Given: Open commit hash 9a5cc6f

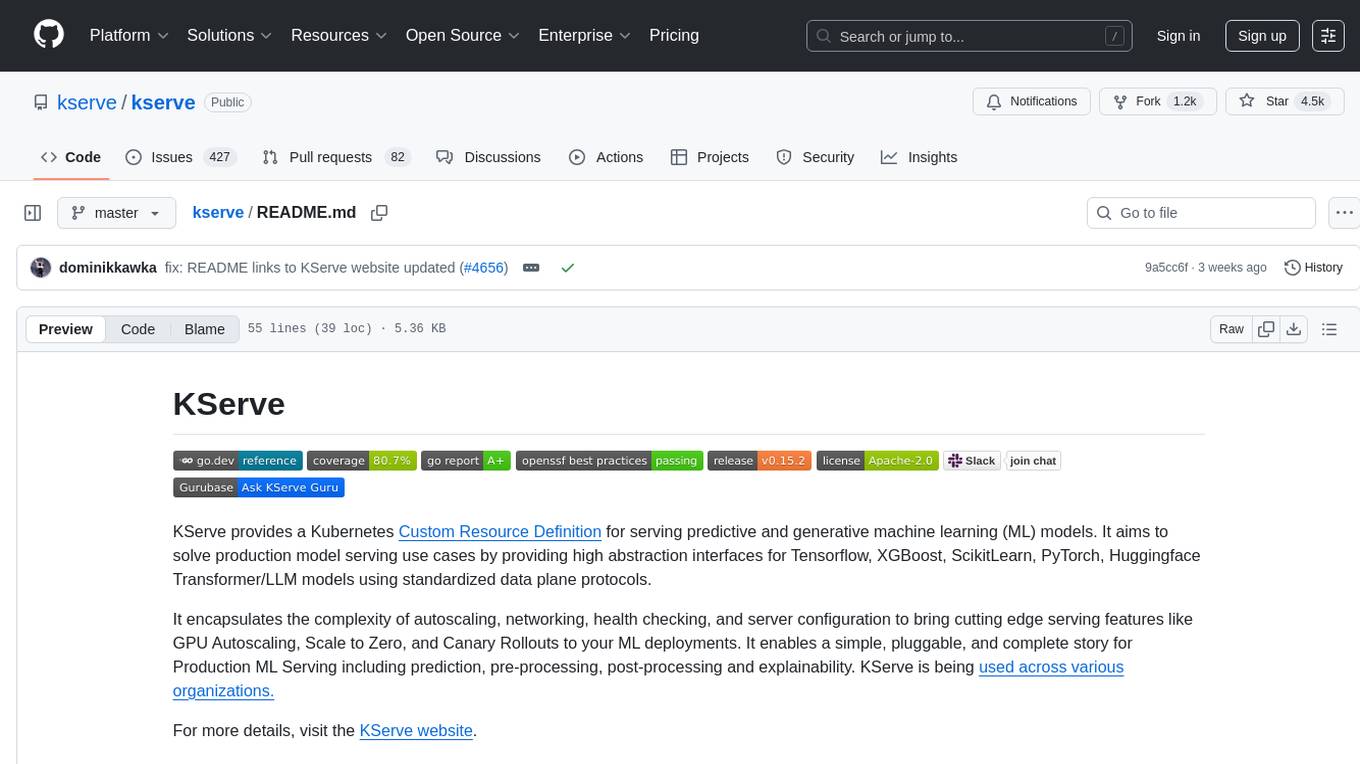Looking at the screenshot, I should (x=1166, y=268).
